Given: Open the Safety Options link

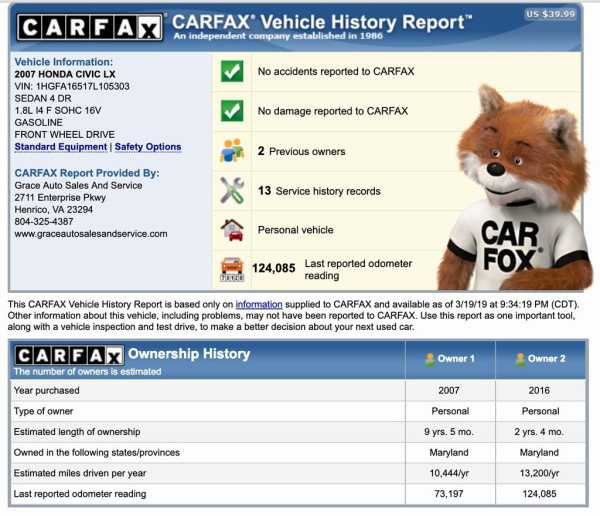Looking at the screenshot, I should [x=148, y=147].
